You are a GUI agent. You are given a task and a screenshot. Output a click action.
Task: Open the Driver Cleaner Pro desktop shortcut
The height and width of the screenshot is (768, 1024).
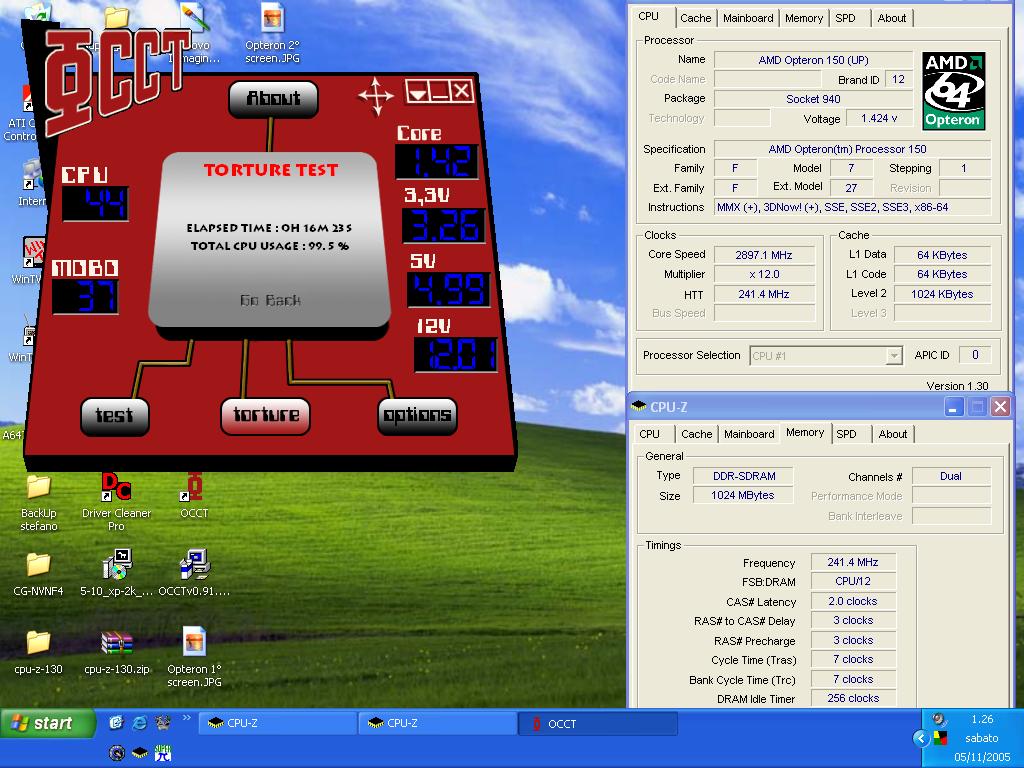117,488
